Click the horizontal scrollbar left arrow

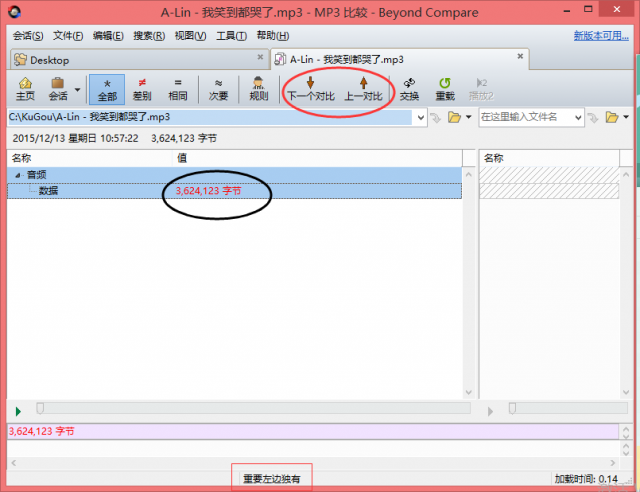(x=14, y=463)
